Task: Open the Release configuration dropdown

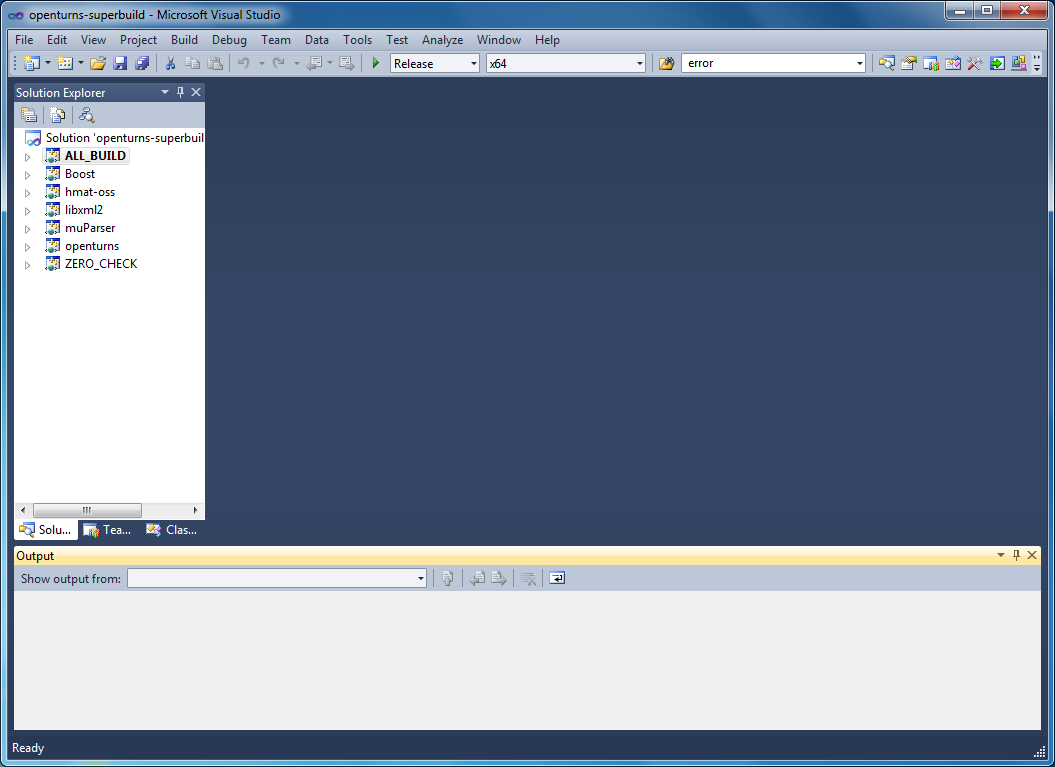Action: pyautogui.click(x=474, y=62)
